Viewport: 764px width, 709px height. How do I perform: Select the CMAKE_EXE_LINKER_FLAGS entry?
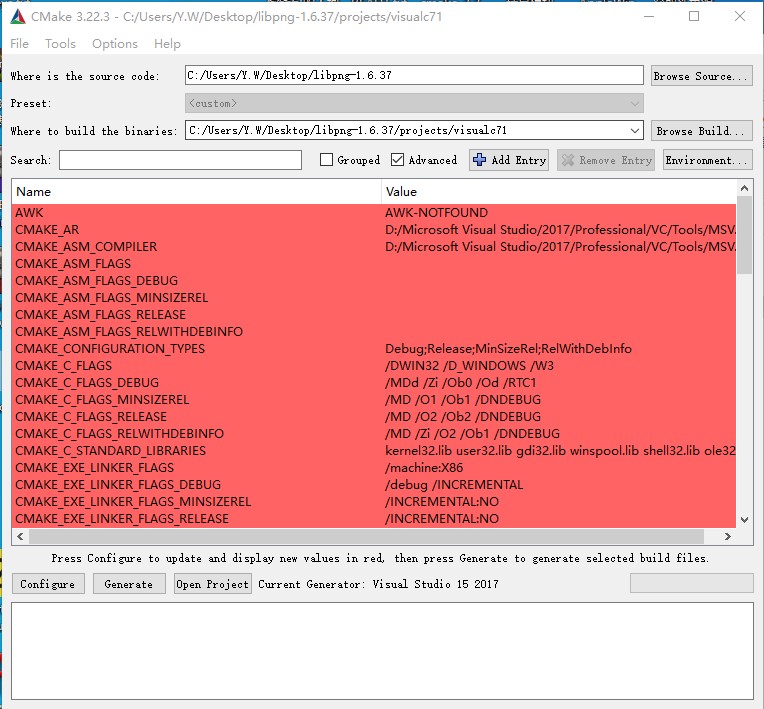click(95, 468)
